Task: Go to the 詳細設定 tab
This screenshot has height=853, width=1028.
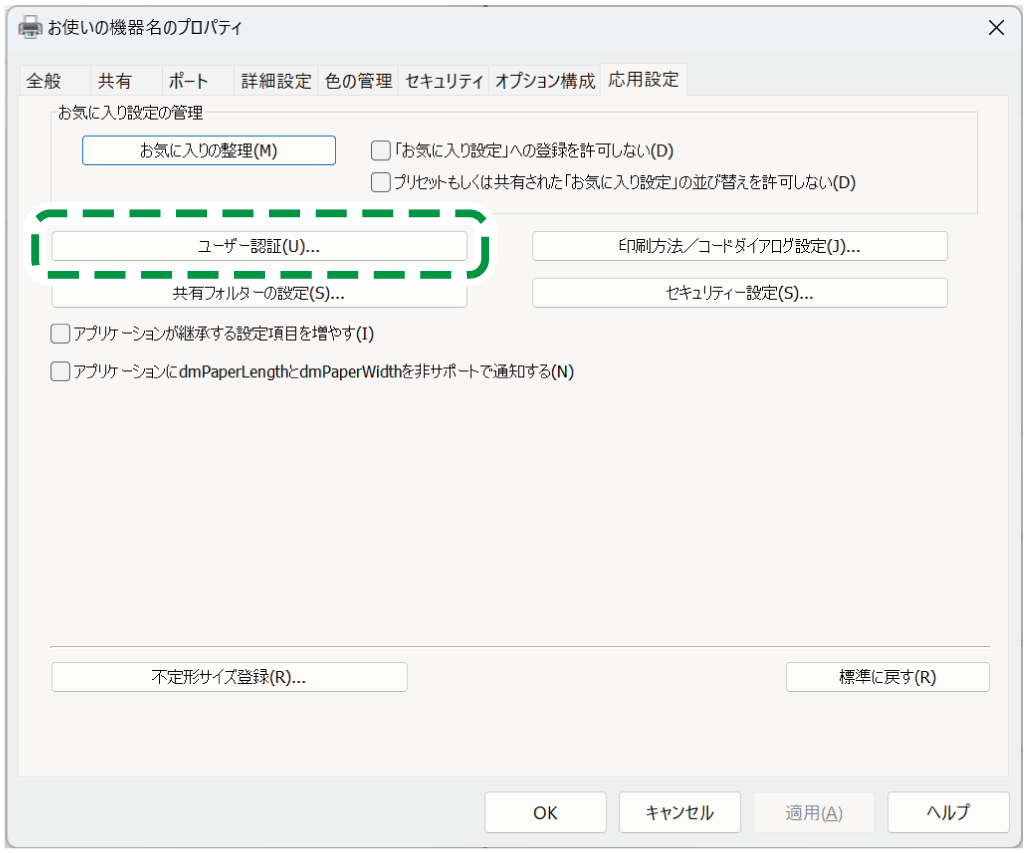Action: point(276,81)
